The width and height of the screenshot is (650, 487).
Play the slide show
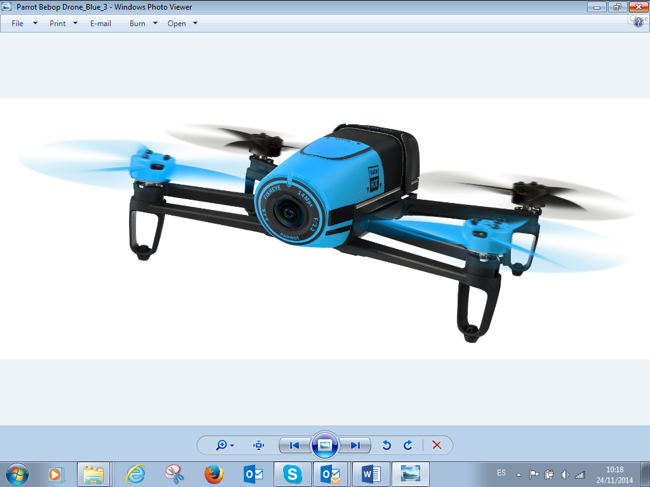(325, 445)
